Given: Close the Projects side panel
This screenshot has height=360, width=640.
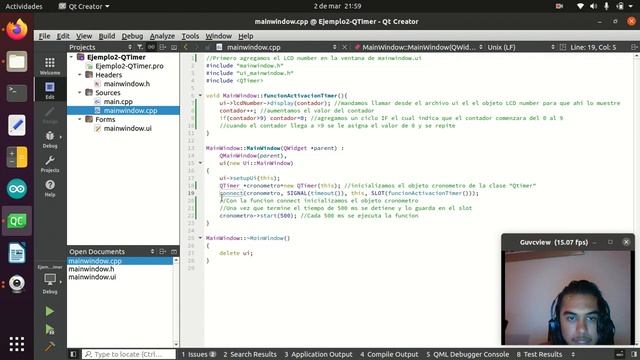Looking at the screenshot, I should 174,47.
